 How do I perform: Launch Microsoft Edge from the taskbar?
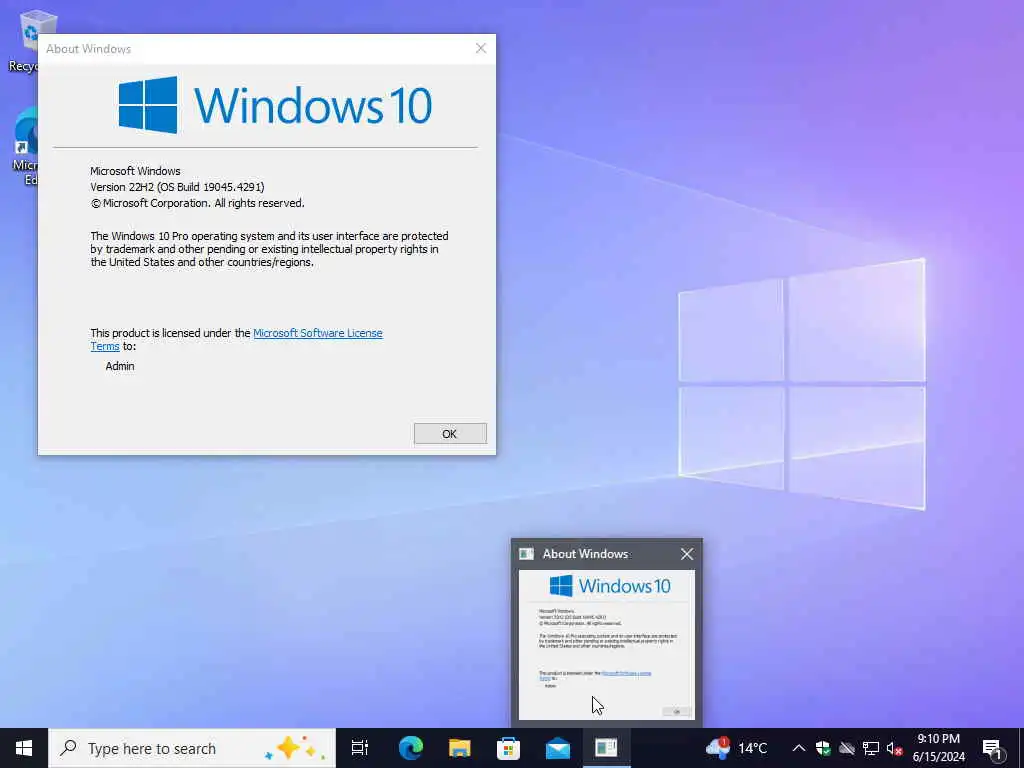pyautogui.click(x=411, y=748)
